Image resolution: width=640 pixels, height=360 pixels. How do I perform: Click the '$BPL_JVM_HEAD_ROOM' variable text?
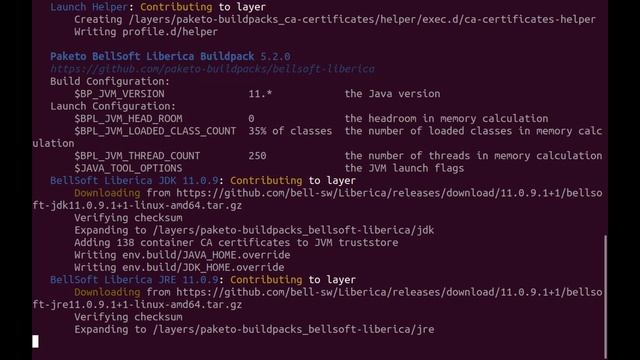point(128,119)
